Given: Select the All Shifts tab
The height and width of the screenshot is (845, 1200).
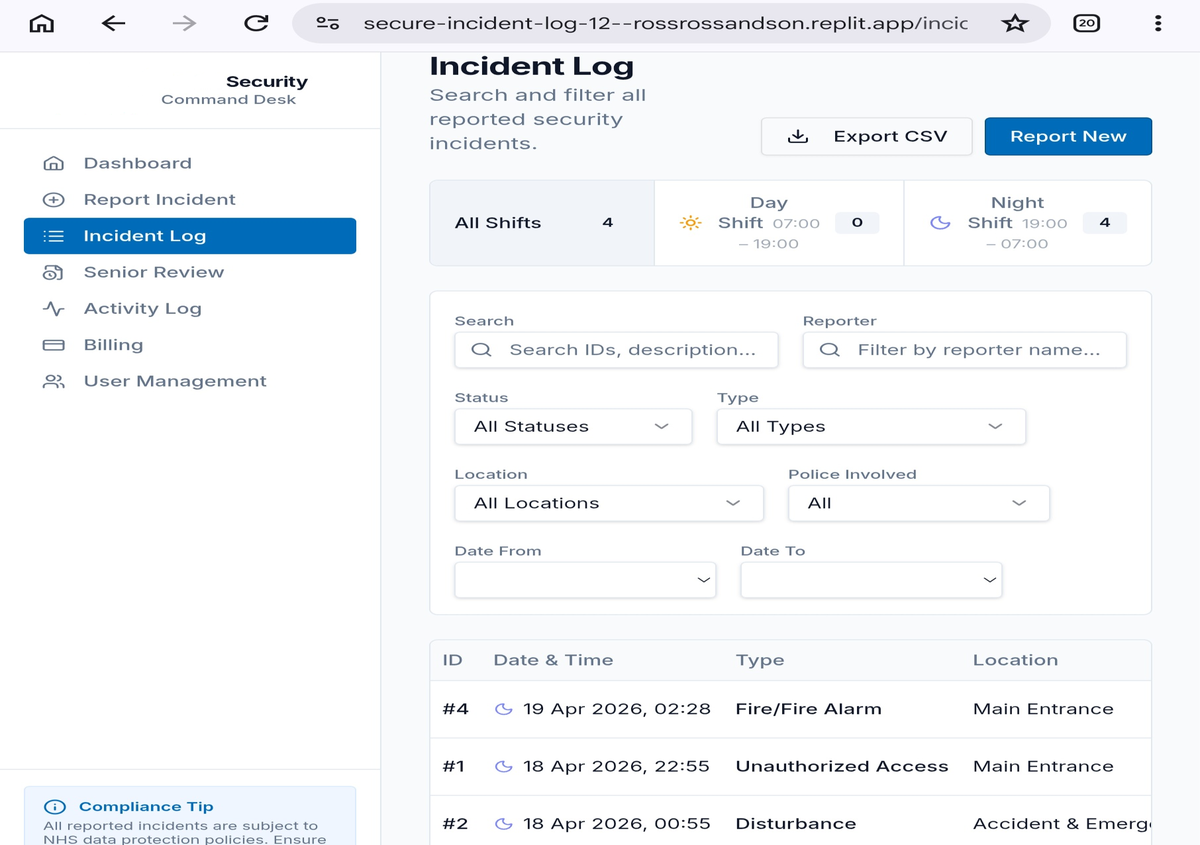Looking at the screenshot, I should click(x=542, y=223).
